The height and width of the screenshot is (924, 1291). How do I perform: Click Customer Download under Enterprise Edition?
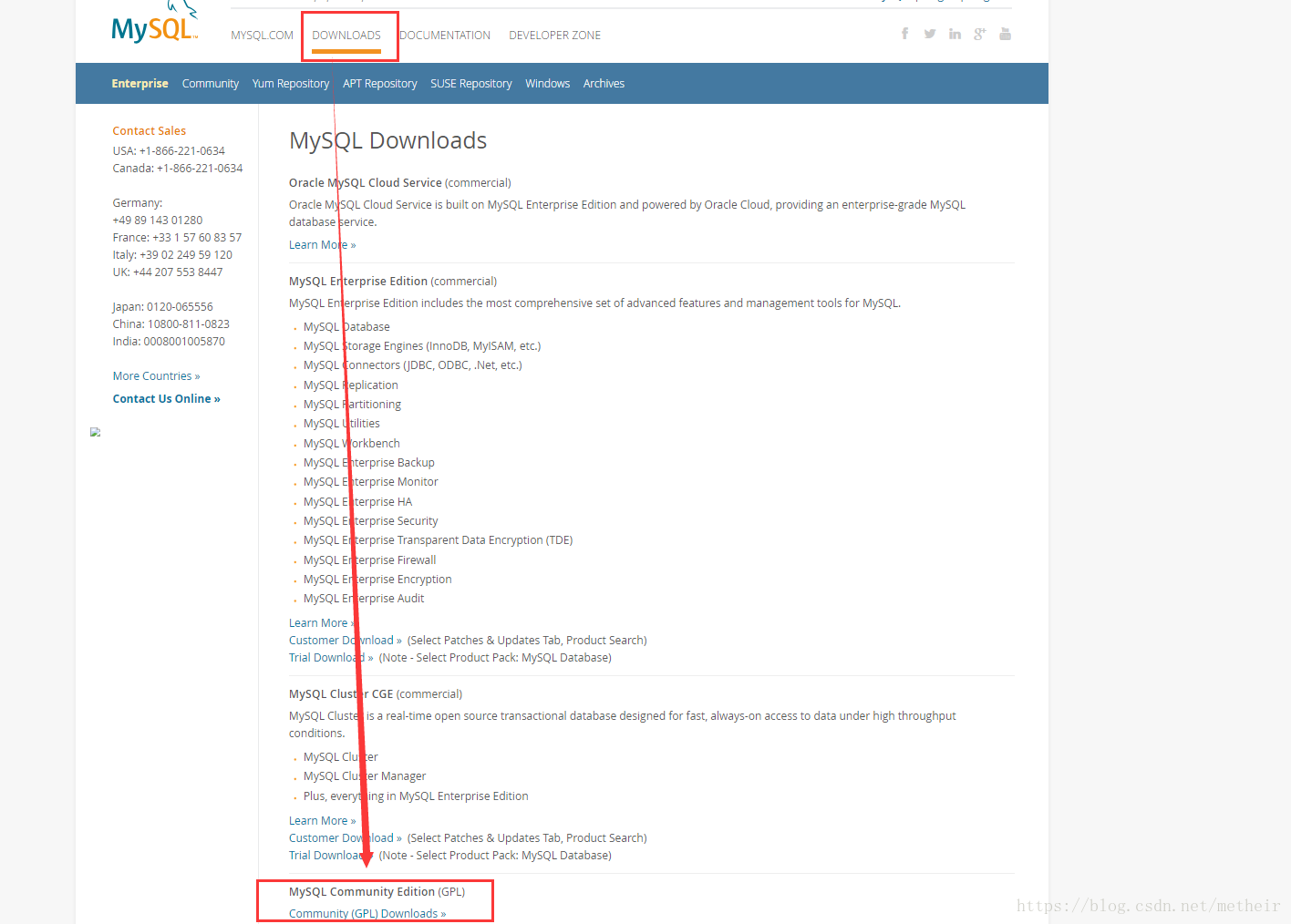[x=345, y=641]
